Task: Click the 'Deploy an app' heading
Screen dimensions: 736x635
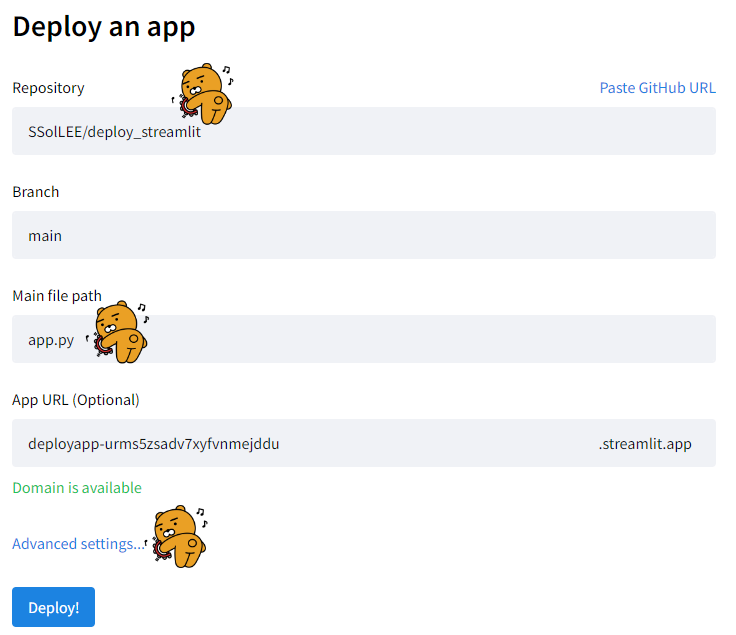Action: (x=104, y=27)
